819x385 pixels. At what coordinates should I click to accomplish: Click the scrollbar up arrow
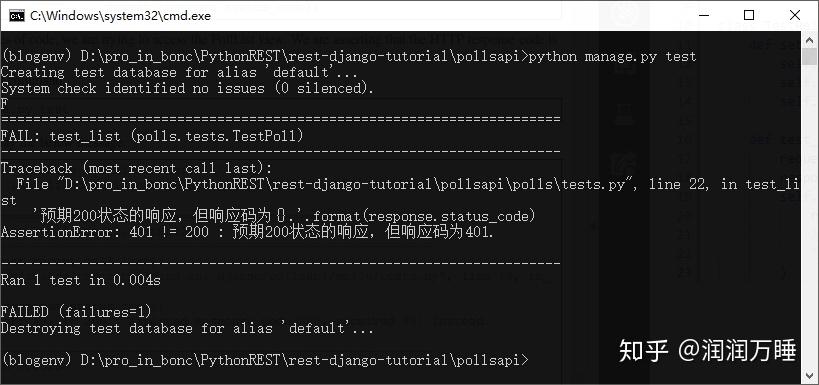[x=809, y=40]
